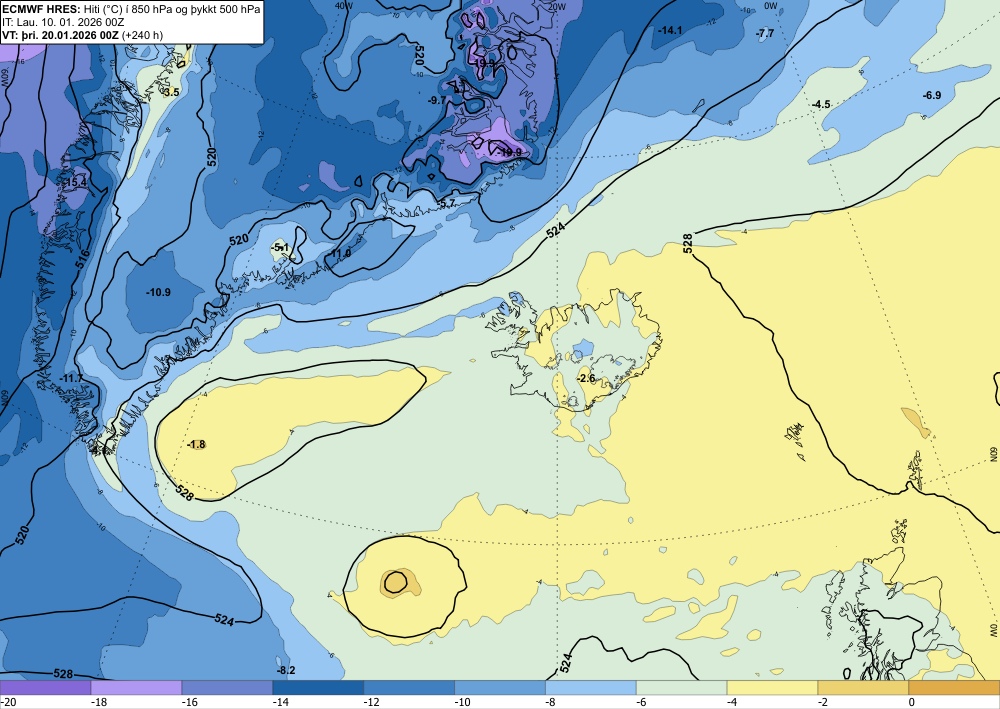Click the -6.9 temperature value
This screenshot has width=1000, height=709.
coord(932,96)
